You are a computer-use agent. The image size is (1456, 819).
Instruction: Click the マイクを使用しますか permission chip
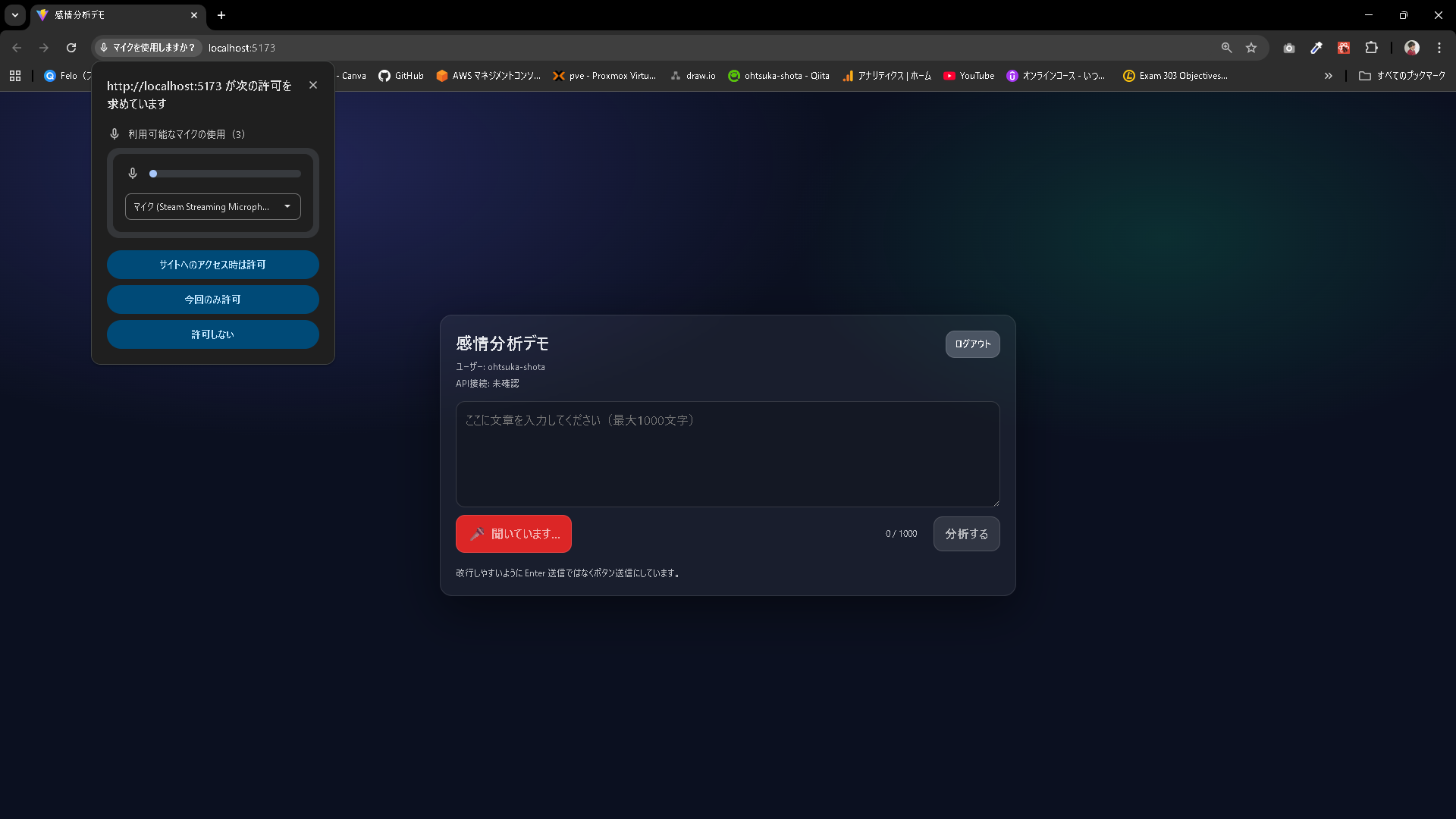149,48
